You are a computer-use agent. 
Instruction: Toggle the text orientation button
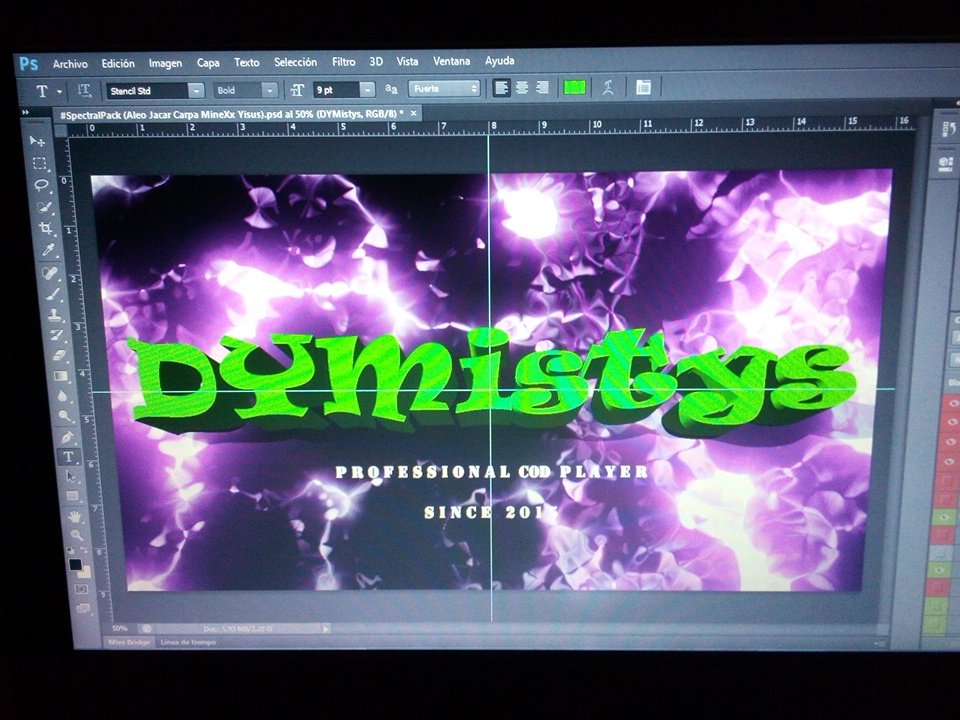pyautogui.click(x=84, y=91)
